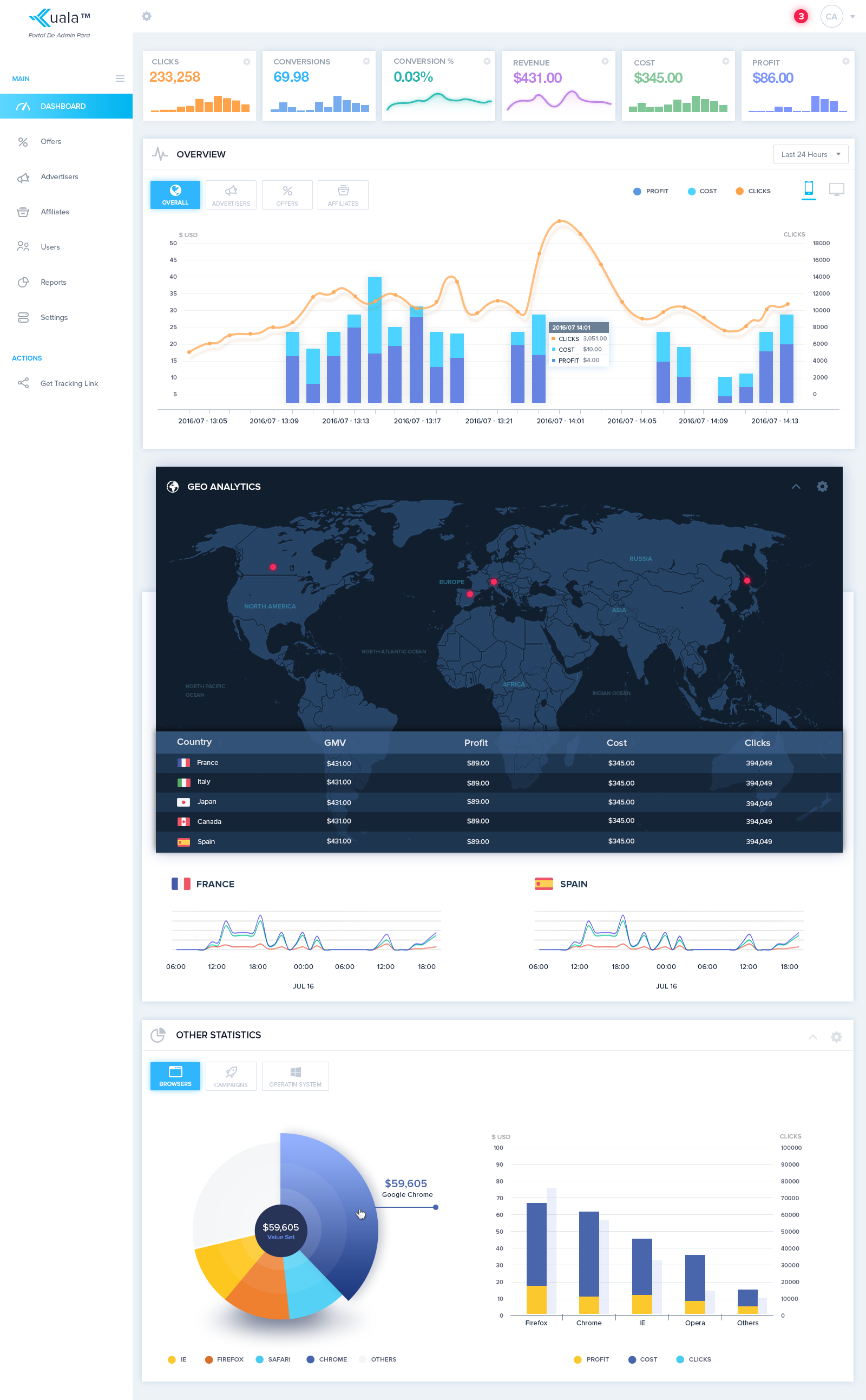Click the hamburger menu icon beside MAIN

point(120,78)
